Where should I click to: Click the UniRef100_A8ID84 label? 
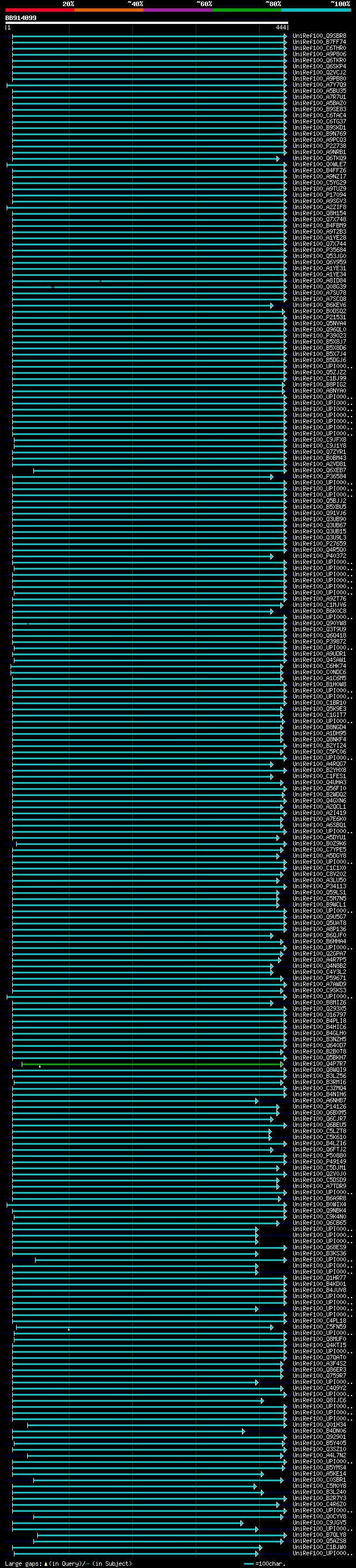point(319,280)
